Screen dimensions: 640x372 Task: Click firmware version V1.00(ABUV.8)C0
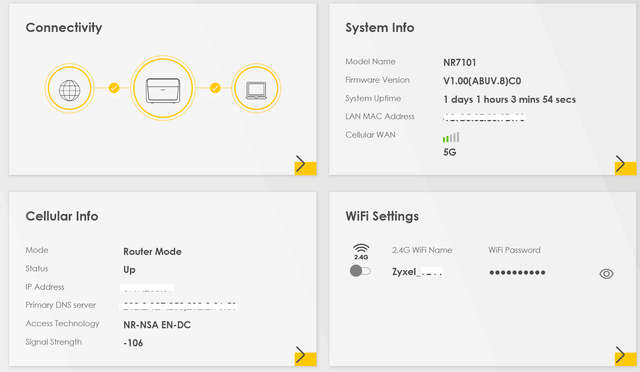coord(482,81)
